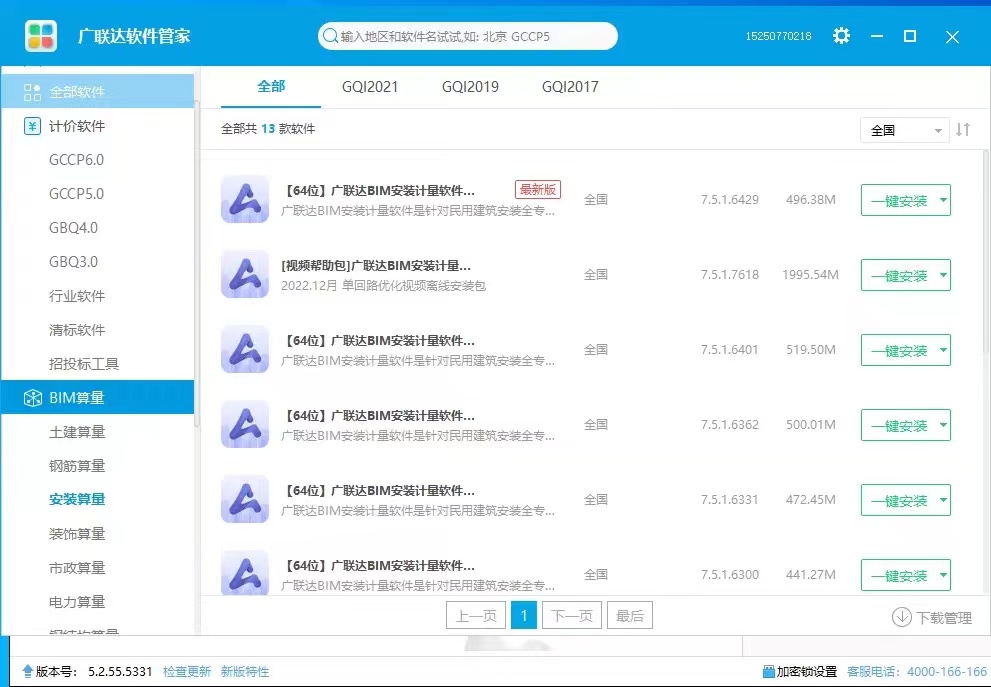Click app icon for version 7.5.1.6429
Image resolution: width=991 pixels, height=687 pixels.
245,199
